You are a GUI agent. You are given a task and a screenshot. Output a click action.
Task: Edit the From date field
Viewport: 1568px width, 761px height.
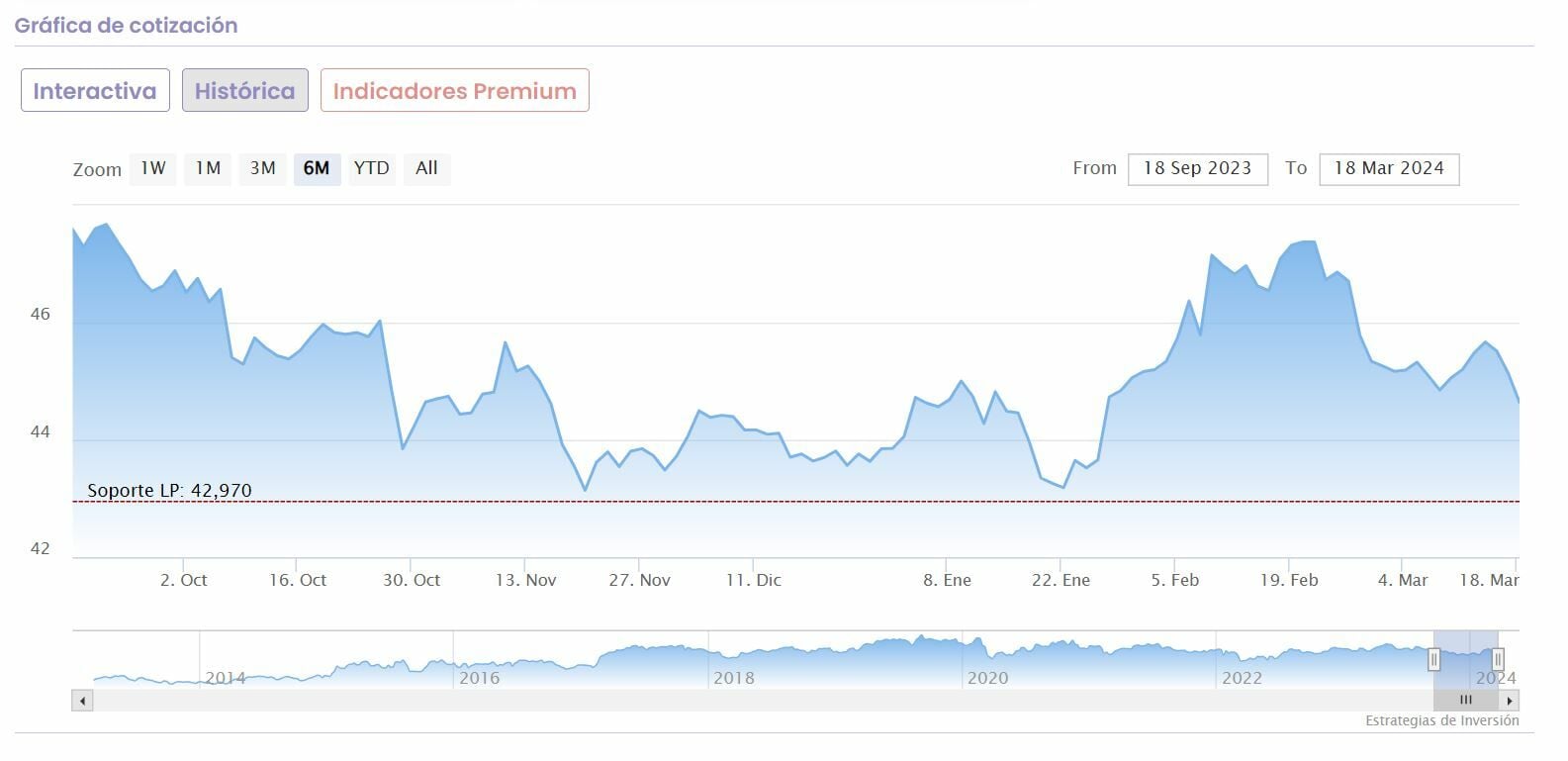[1197, 168]
